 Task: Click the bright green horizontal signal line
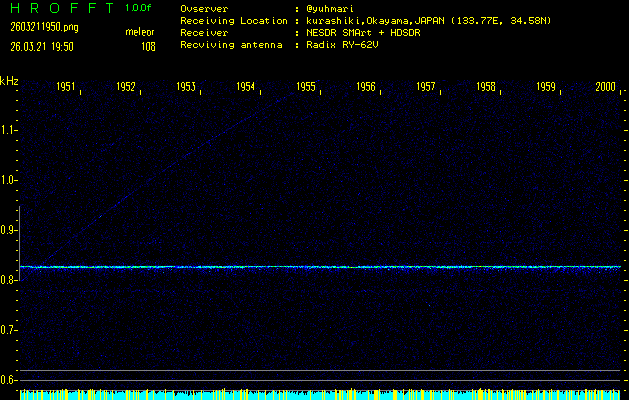coord(320,267)
